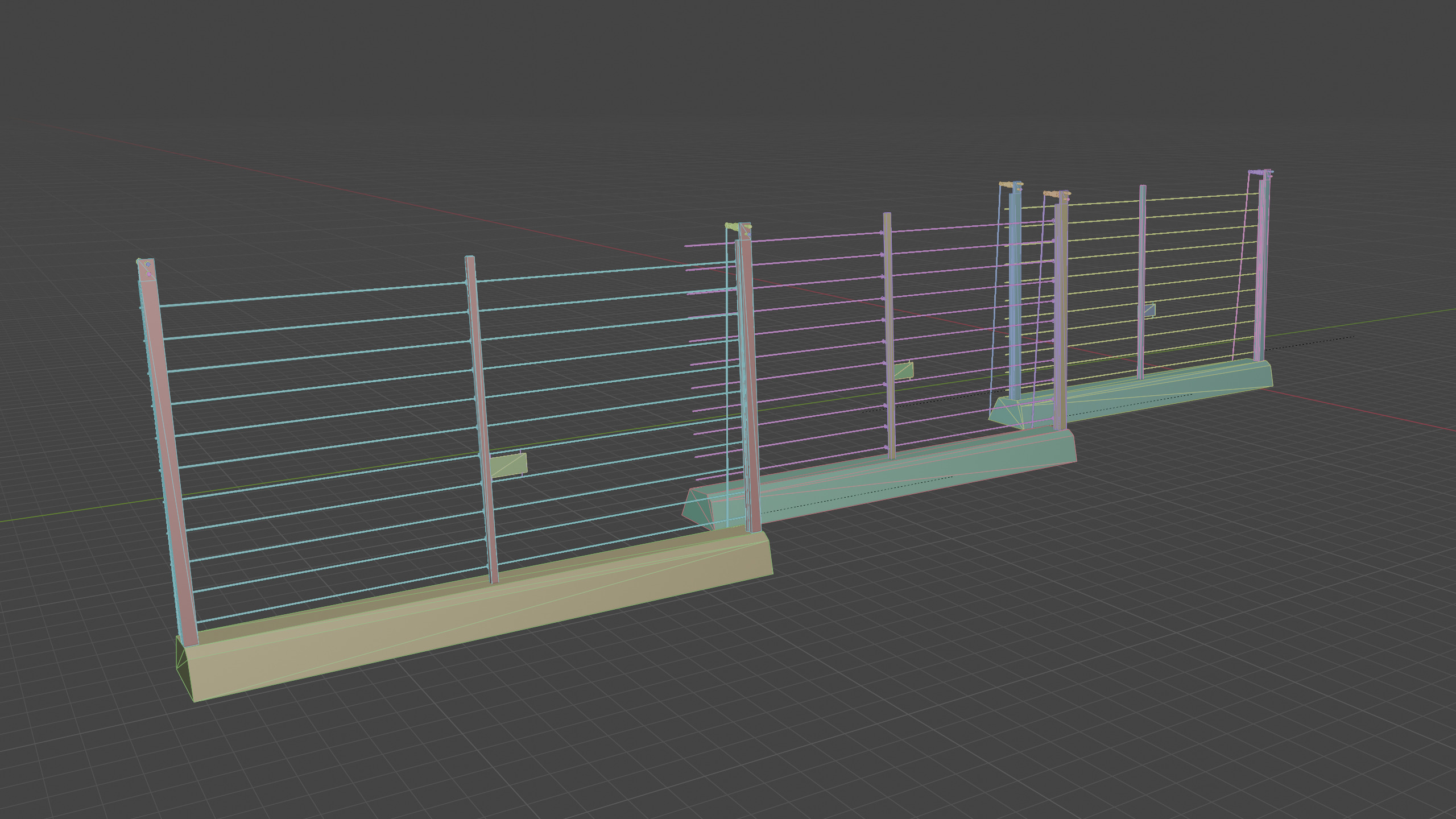Click the purple bracket atop farthest right post
1456x819 pixels.
click(1260, 172)
